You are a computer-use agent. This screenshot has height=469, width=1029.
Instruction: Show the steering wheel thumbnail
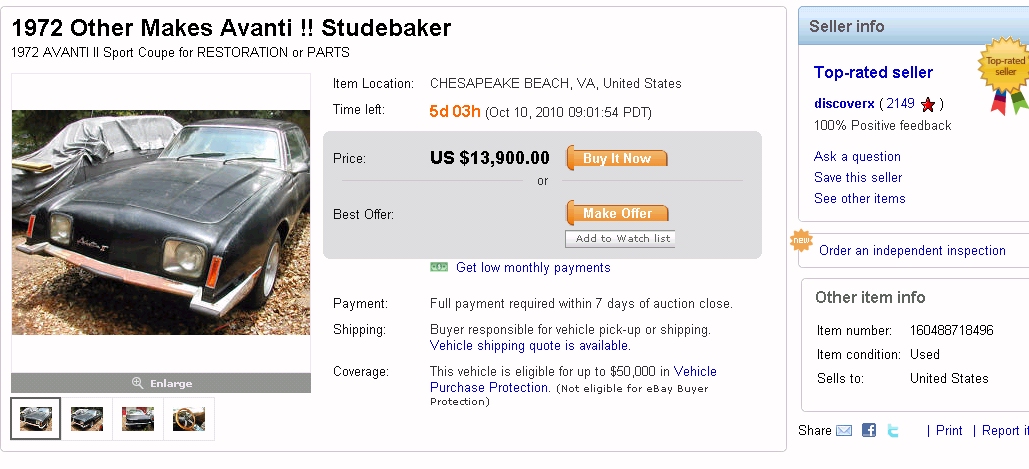click(189, 418)
